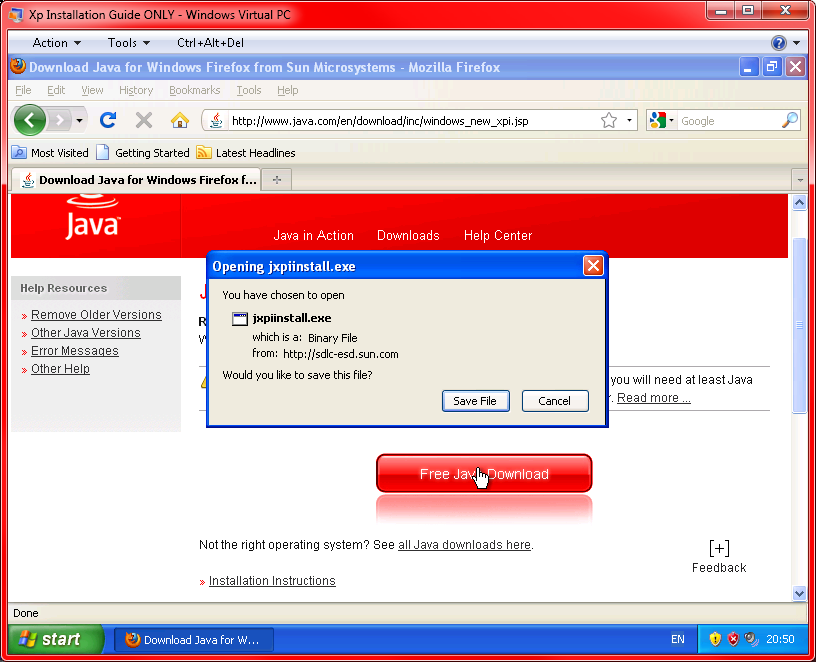Viewport: 816px width, 662px height.
Task: Open the address bar history dropdown
Action: tap(629, 121)
